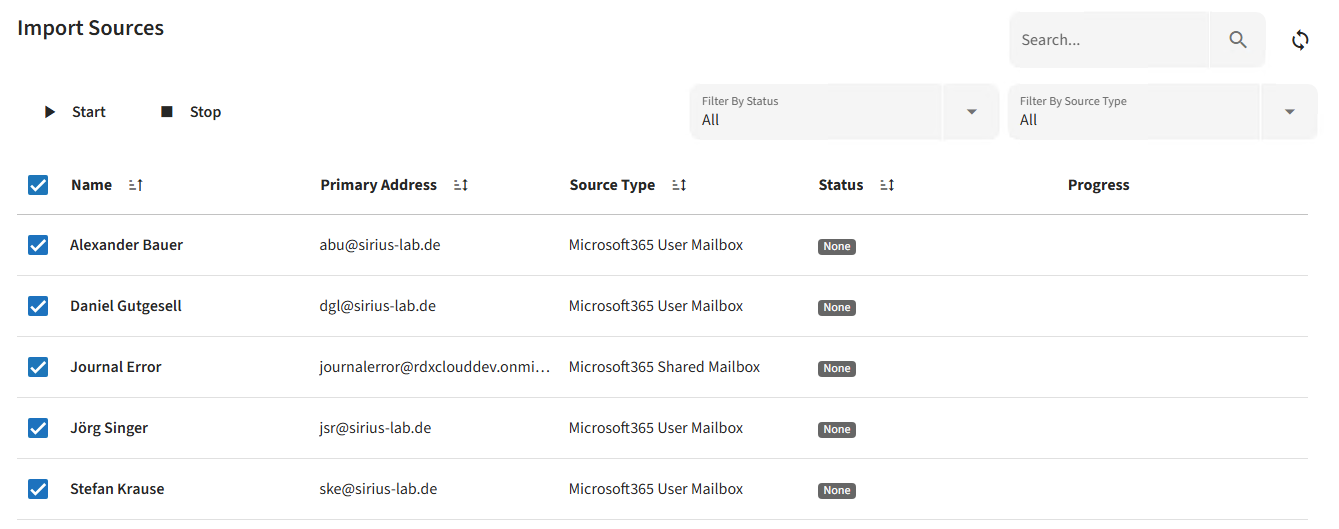Click the None status badge for Jörg Singer
Viewport: 1339px width, 529px height.
837,429
